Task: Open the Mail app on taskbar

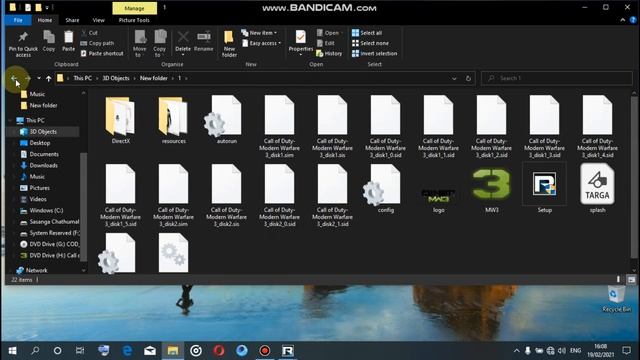Action: point(150,351)
